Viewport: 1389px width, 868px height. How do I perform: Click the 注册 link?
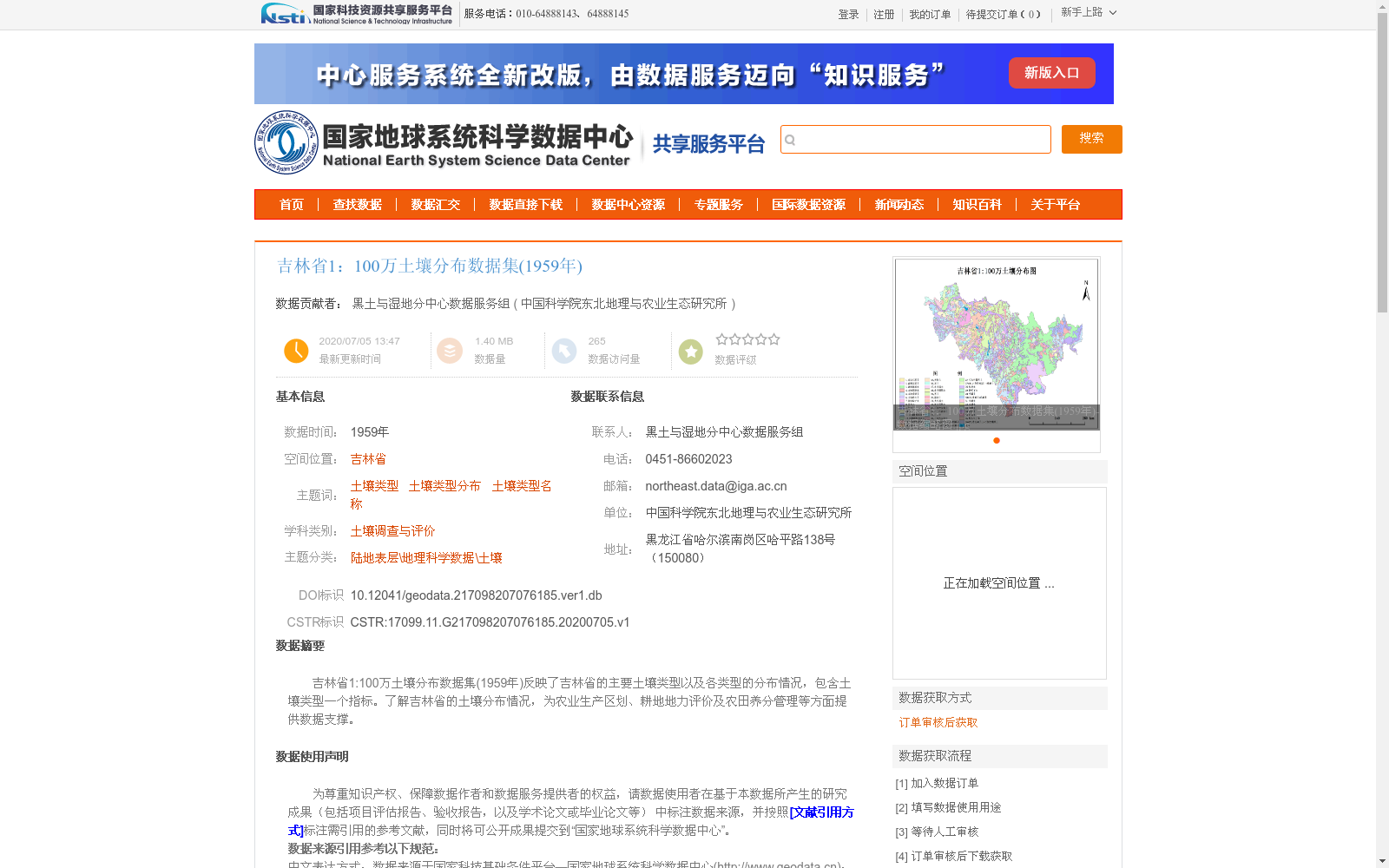click(884, 15)
